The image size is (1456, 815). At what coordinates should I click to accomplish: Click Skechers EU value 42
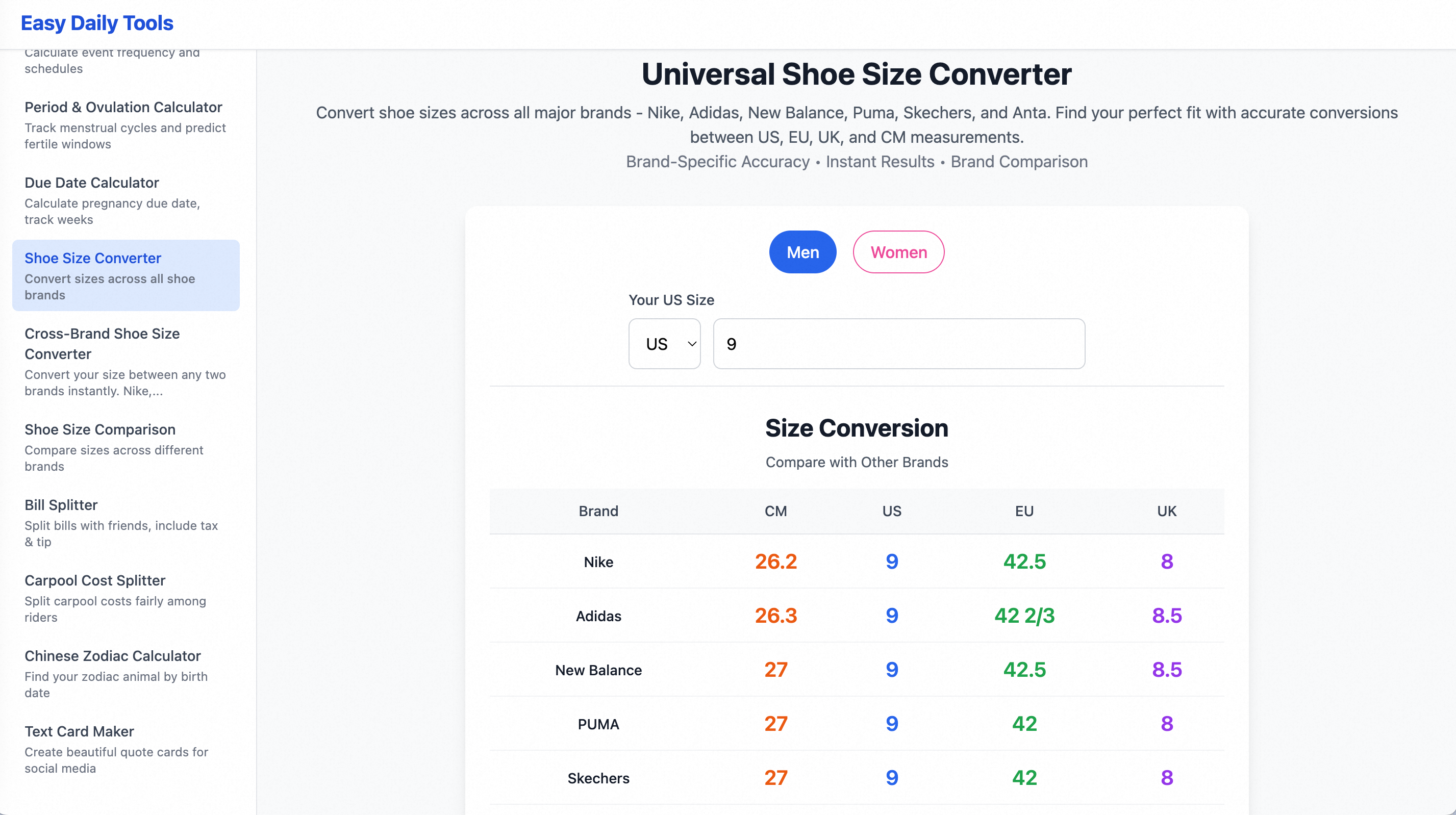(1024, 778)
